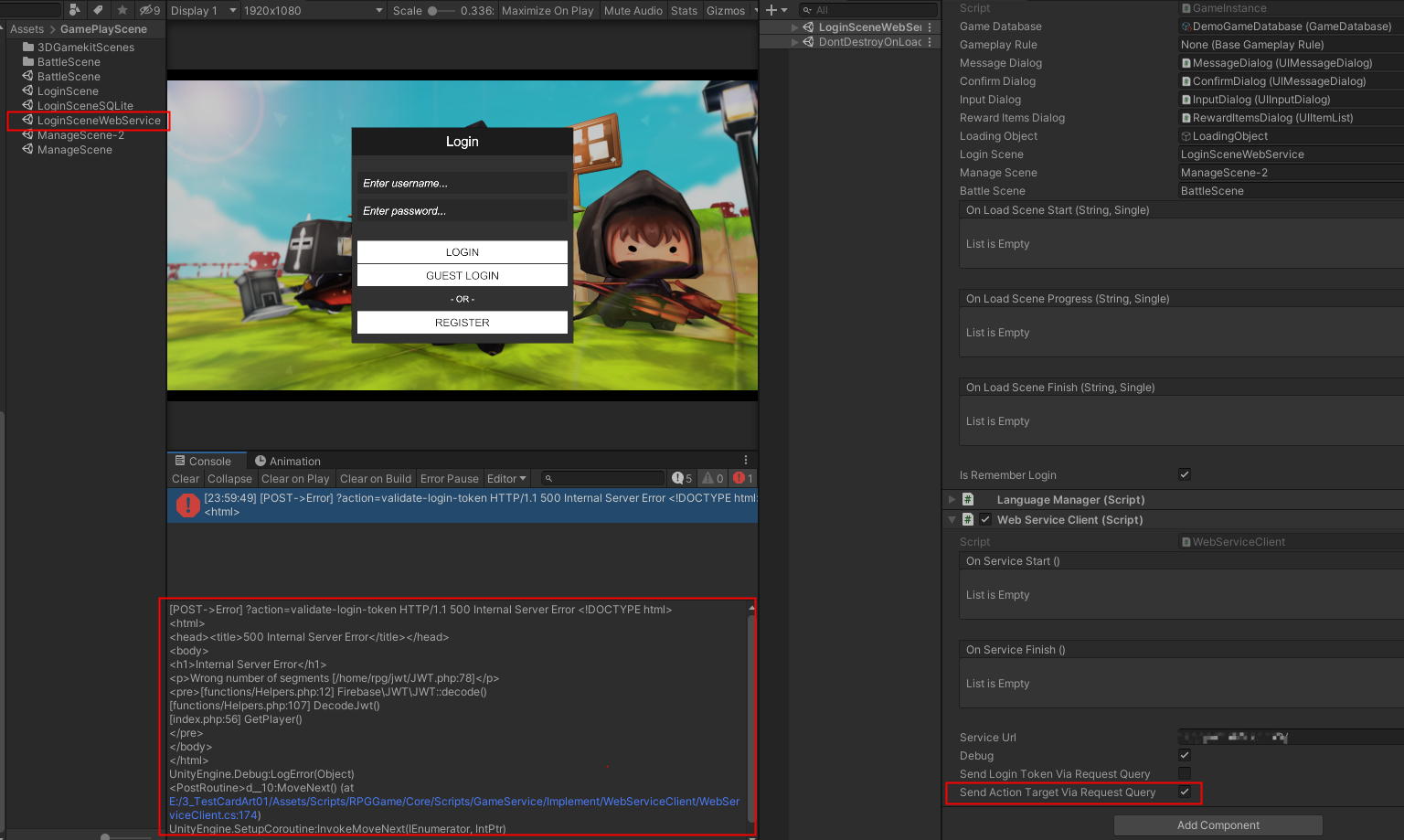The height and width of the screenshot is (840, 1404).
Task: Click the LoginSceneWebService scene asset icon
Action: pyautogui.click(x=26, y=120)
